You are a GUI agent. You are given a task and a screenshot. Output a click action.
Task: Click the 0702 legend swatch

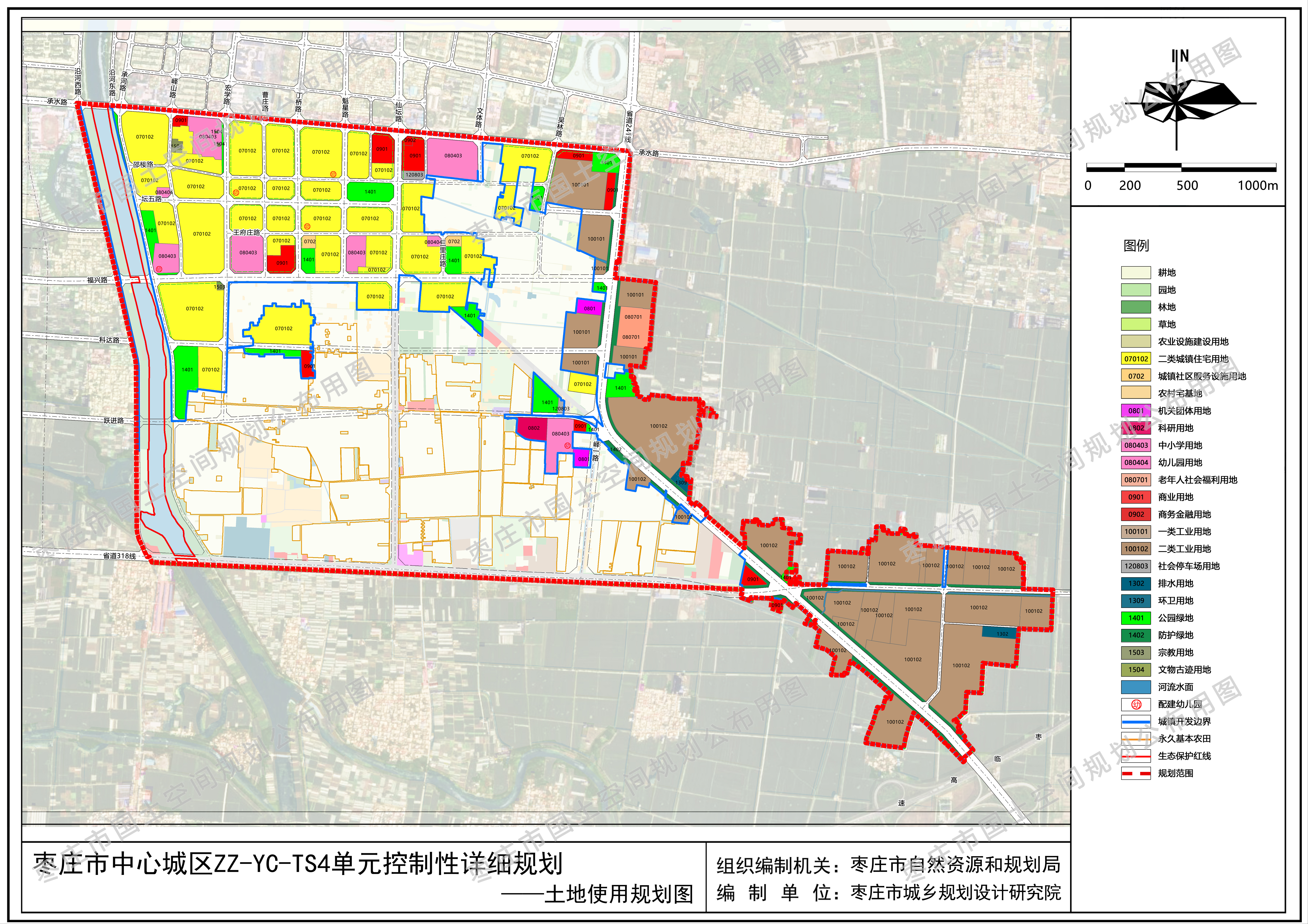1136,376
